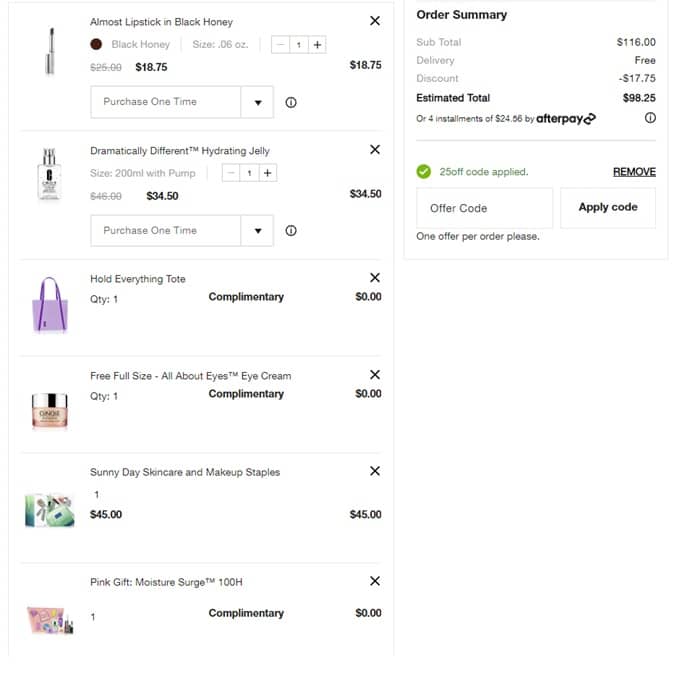674x700 pixels.
Task: Increase quantity of Hydrating Jelly
Action: [267, 173]
